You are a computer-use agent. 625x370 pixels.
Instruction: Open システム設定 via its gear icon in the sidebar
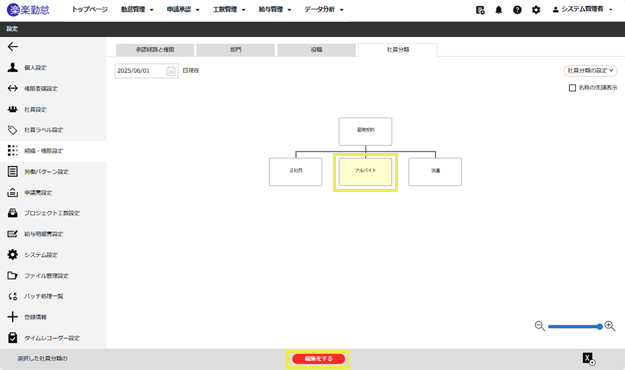pyautogui.click(x=13, y=254)
